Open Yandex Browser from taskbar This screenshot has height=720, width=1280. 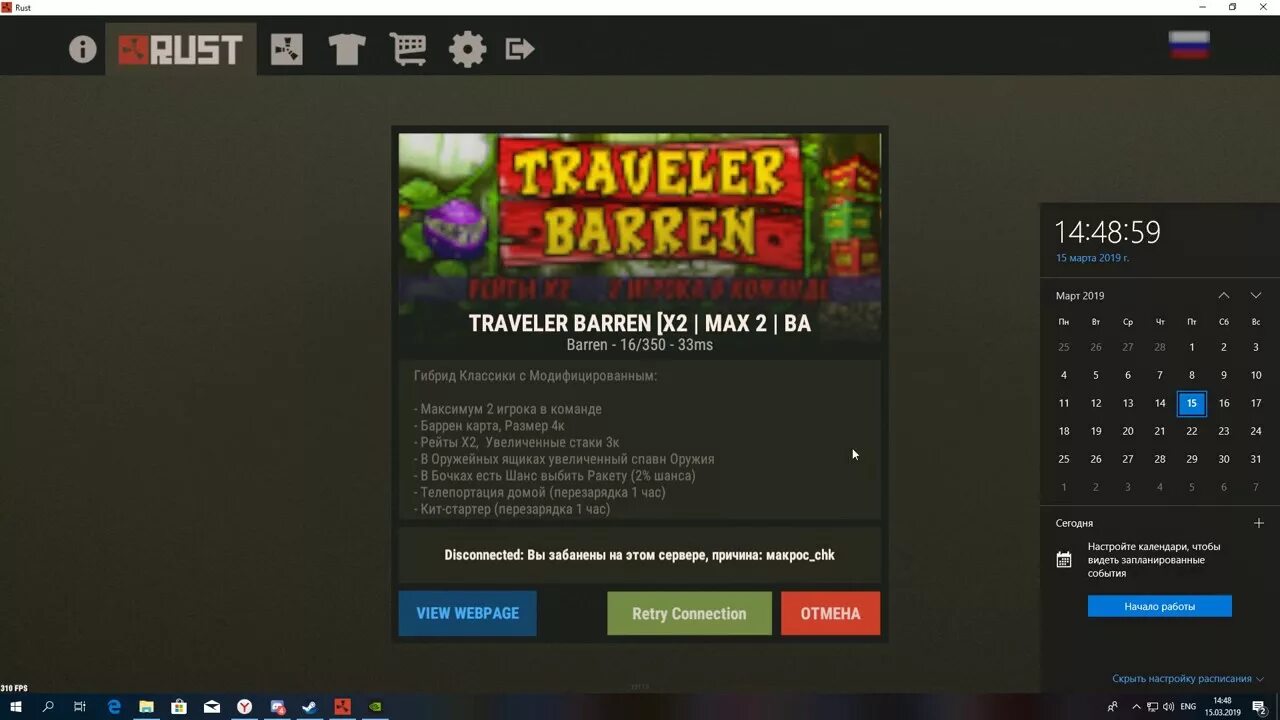[x=244, y=707]
